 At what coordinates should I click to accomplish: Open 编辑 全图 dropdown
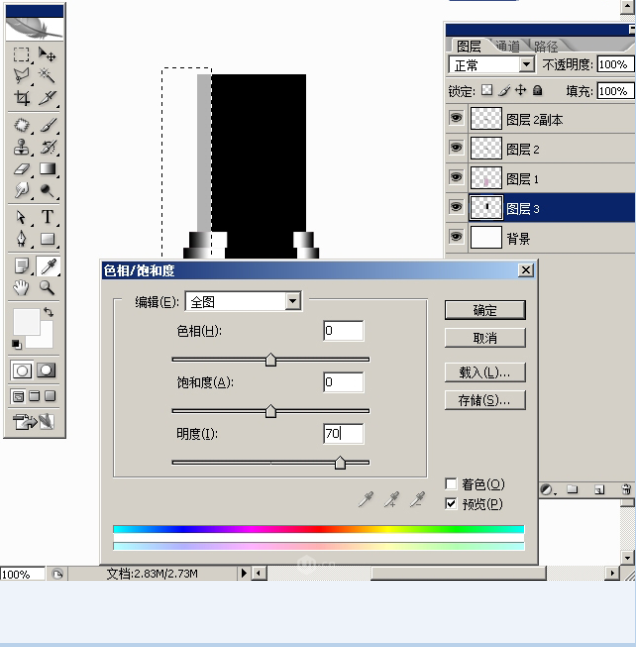tap(293, 301)
